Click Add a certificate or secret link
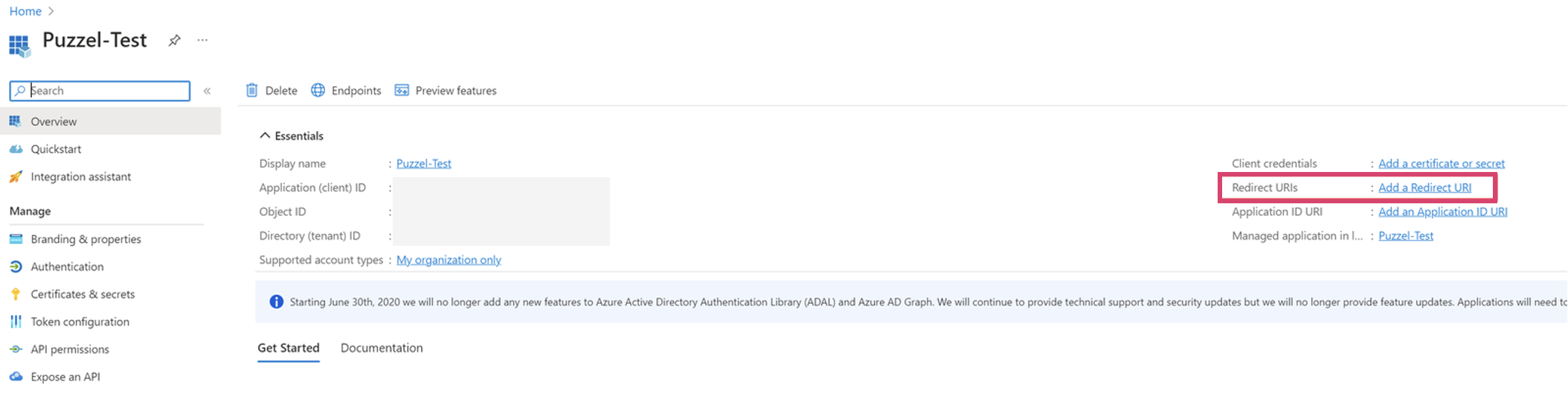The width and height of the screenshot is (1568, 417). [x=1441, y=163]
